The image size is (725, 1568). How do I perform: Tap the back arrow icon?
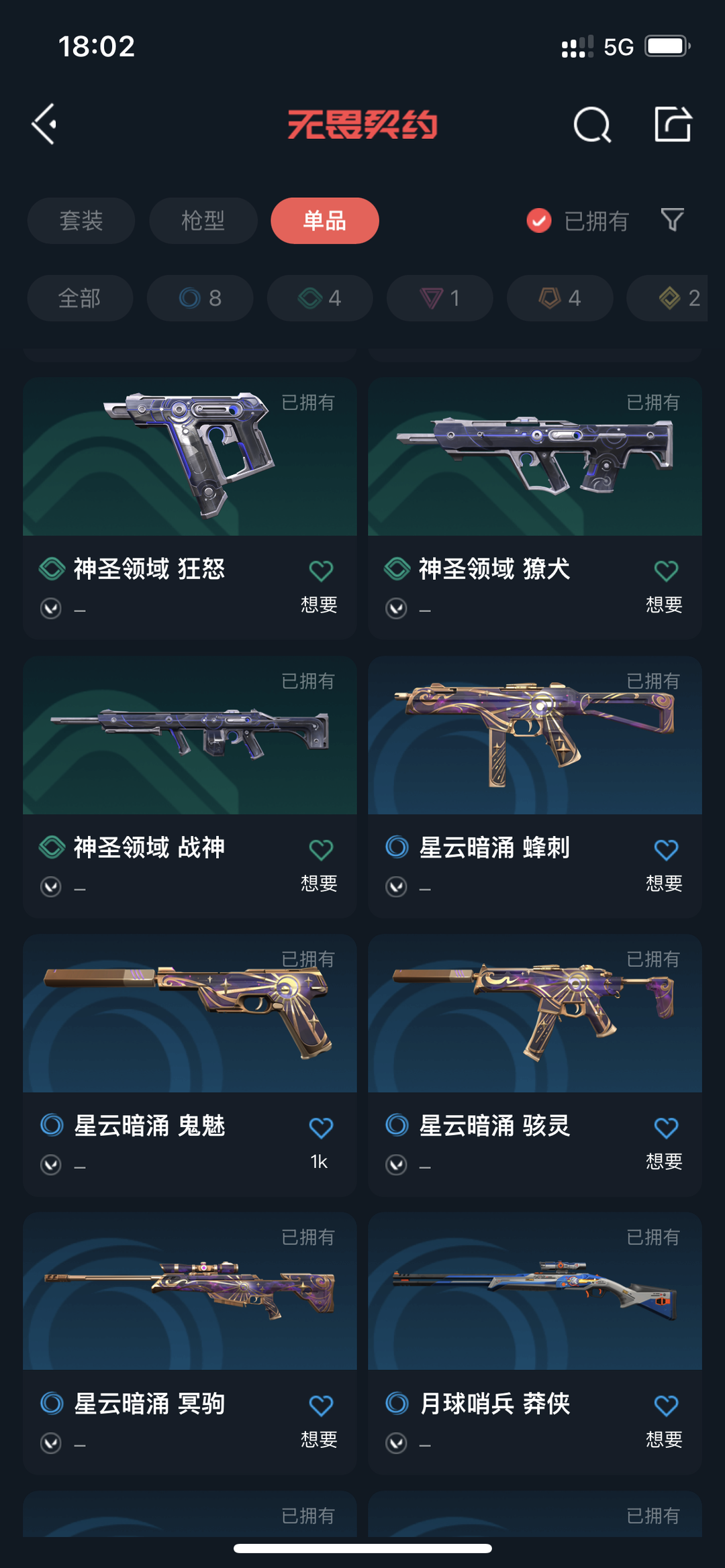(44, 124)
